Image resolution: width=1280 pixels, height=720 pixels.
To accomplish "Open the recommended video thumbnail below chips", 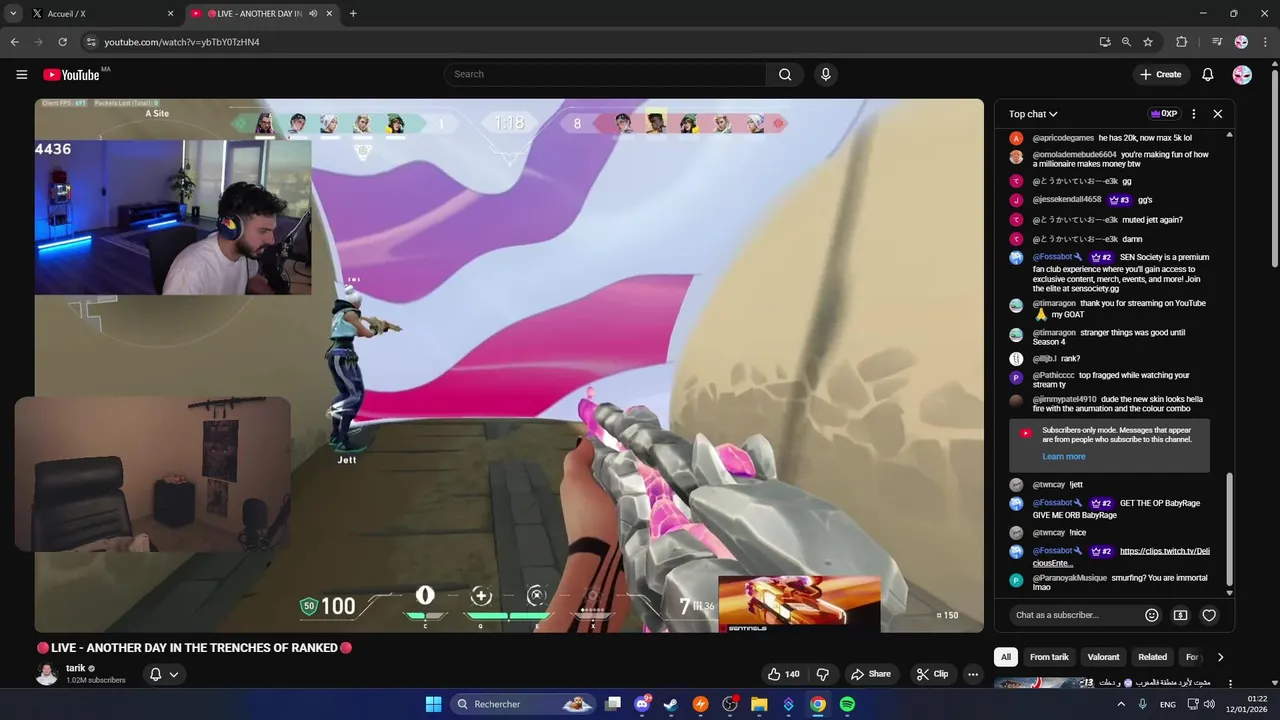I will [1043, 684].
